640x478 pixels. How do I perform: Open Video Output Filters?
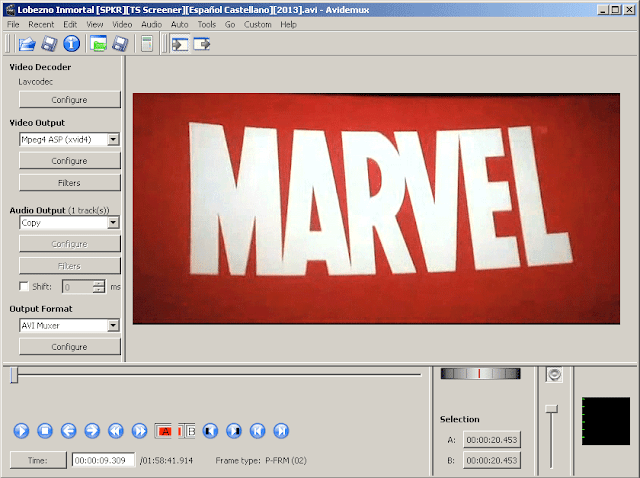click(70, 183)
